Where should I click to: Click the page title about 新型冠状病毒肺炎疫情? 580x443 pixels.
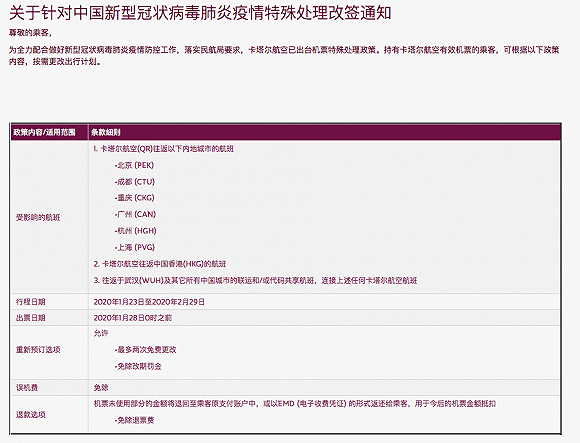click(200, 13)
